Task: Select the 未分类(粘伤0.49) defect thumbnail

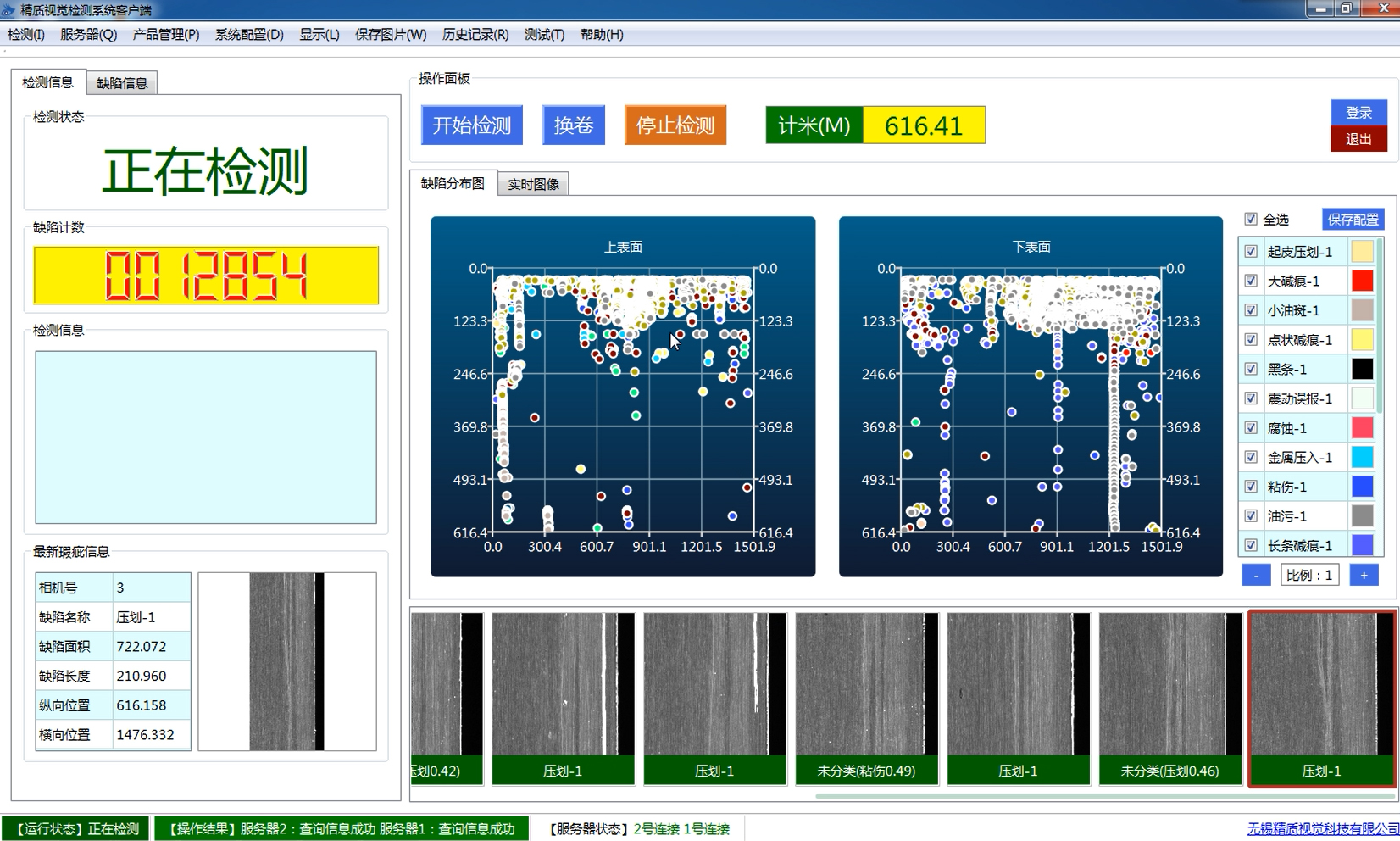Action: click(866, 697)
